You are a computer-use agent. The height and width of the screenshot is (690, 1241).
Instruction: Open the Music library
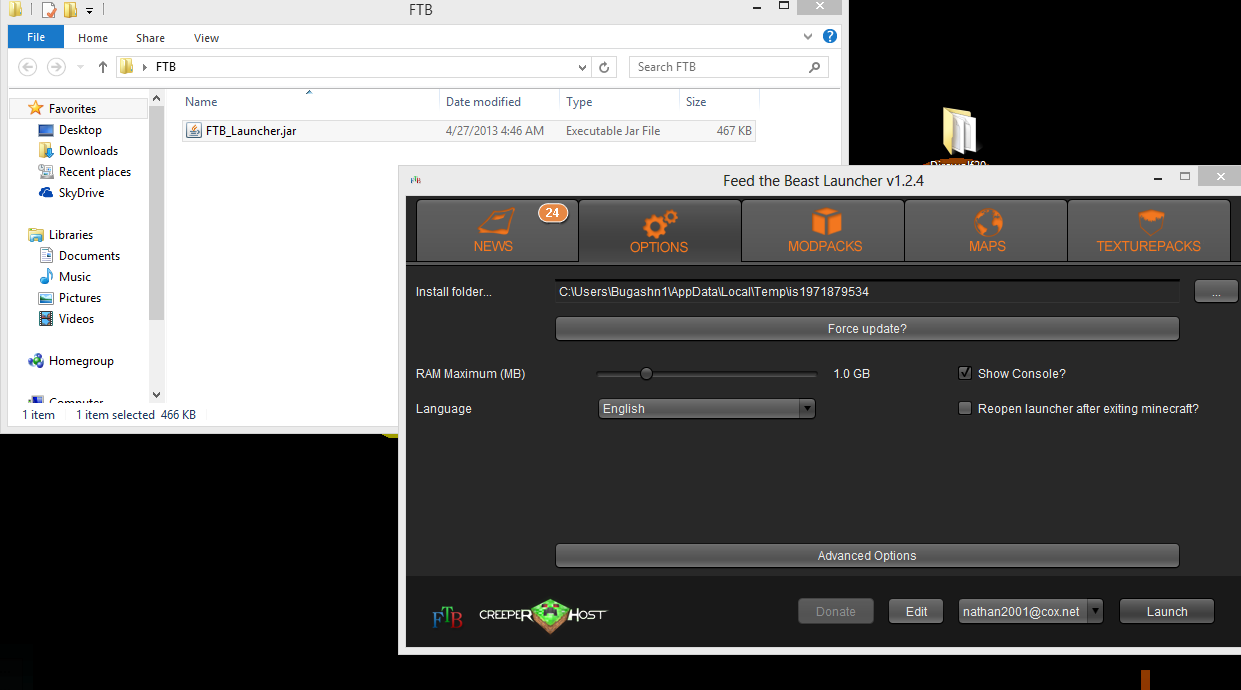click(x=75, y=277)
